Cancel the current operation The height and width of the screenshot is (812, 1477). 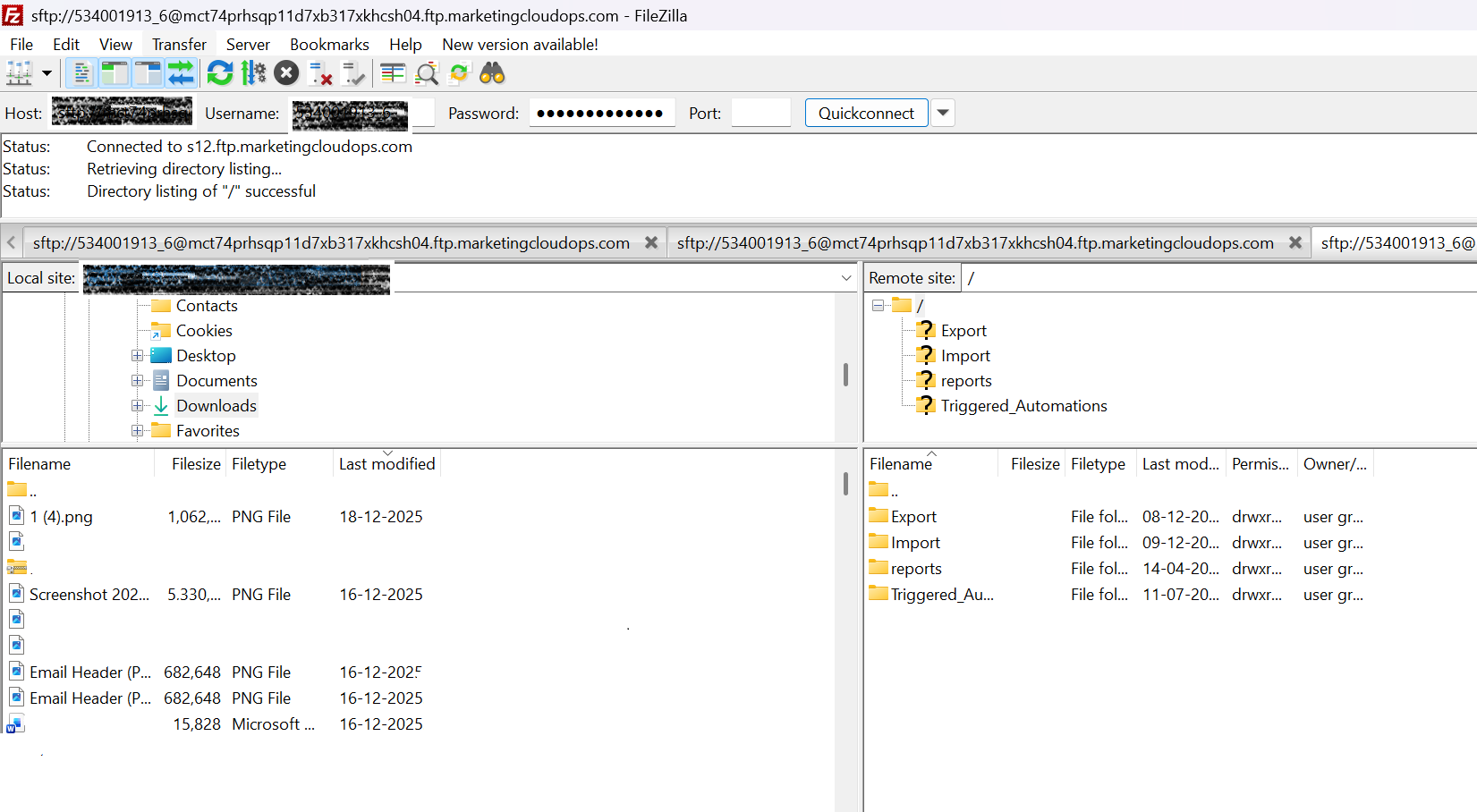click(286, 73)
